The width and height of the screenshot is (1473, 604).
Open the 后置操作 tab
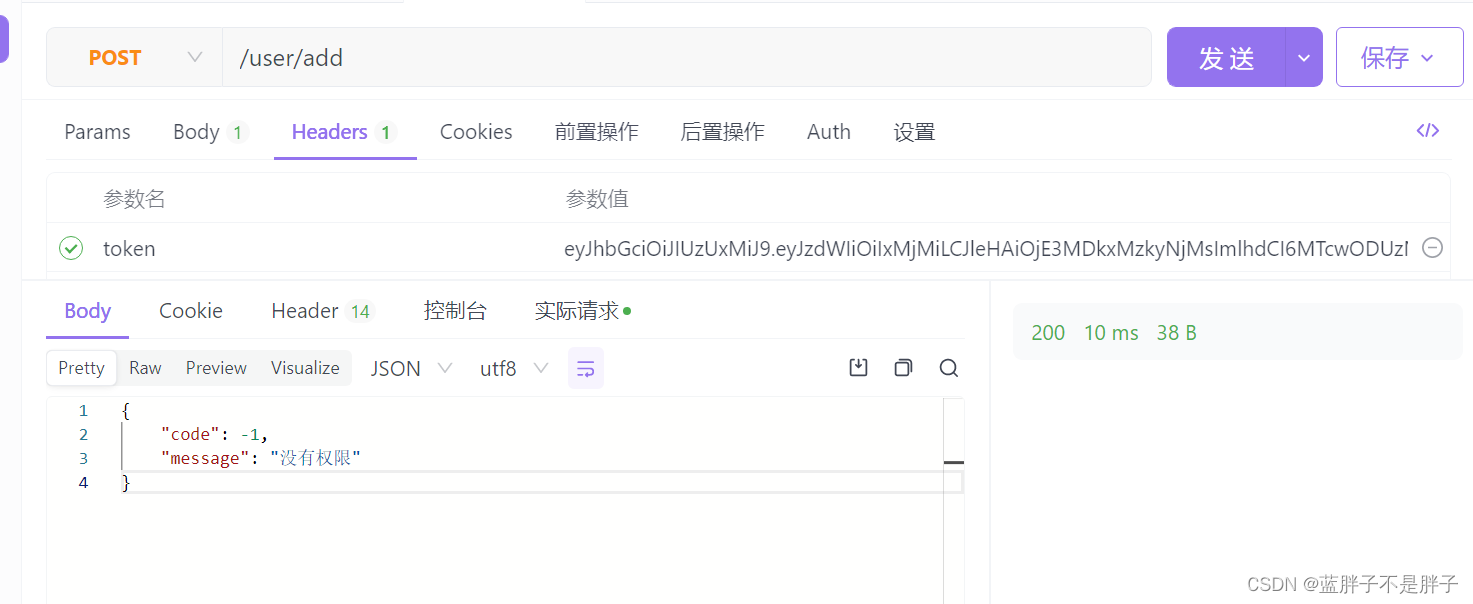722,132
